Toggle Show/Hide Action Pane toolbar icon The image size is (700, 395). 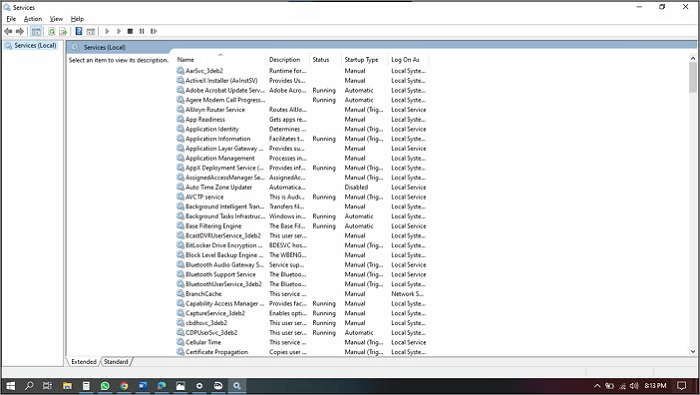pos(91,31)
